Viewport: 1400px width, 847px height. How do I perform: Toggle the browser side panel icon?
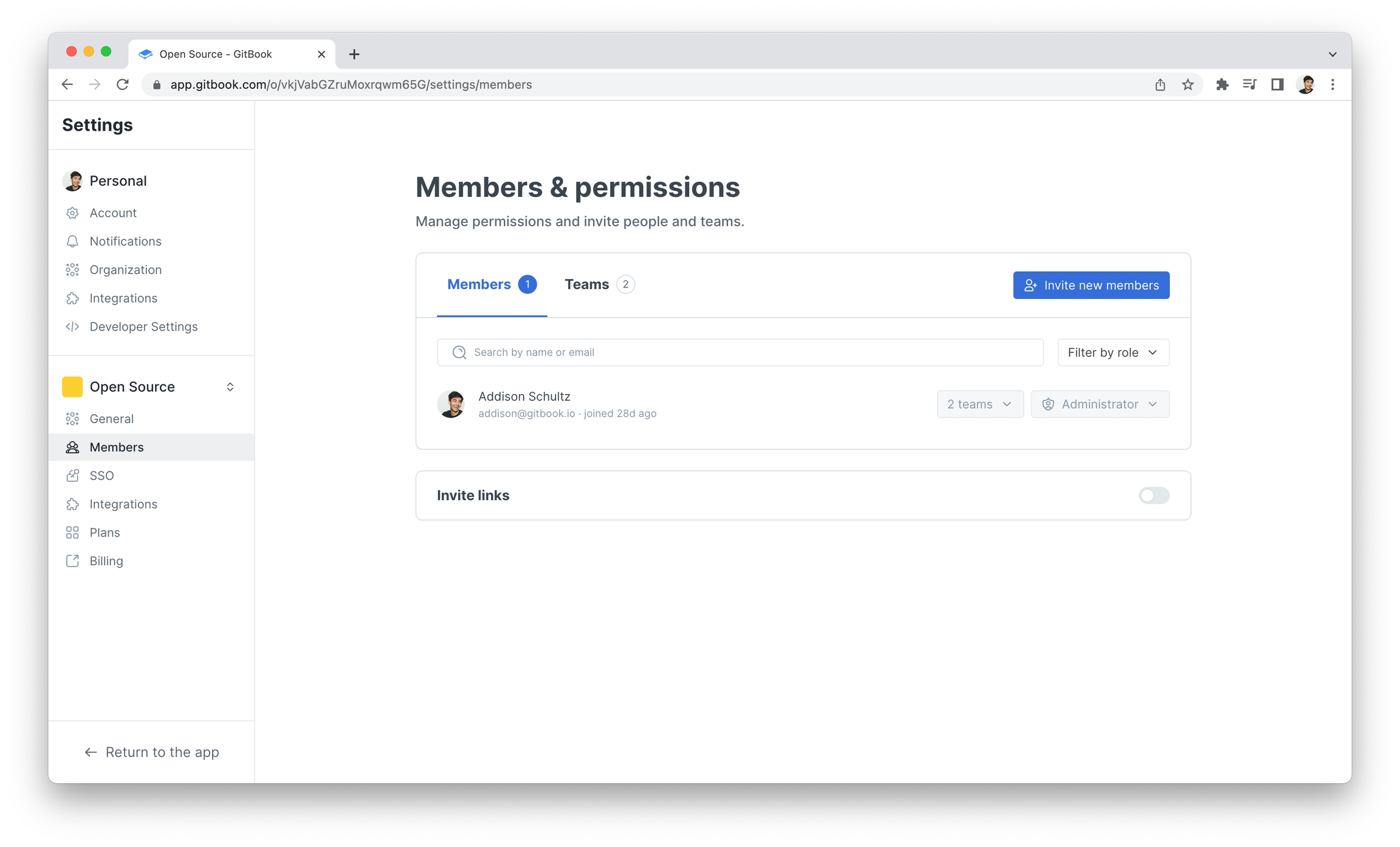(x=1277, y=84)
